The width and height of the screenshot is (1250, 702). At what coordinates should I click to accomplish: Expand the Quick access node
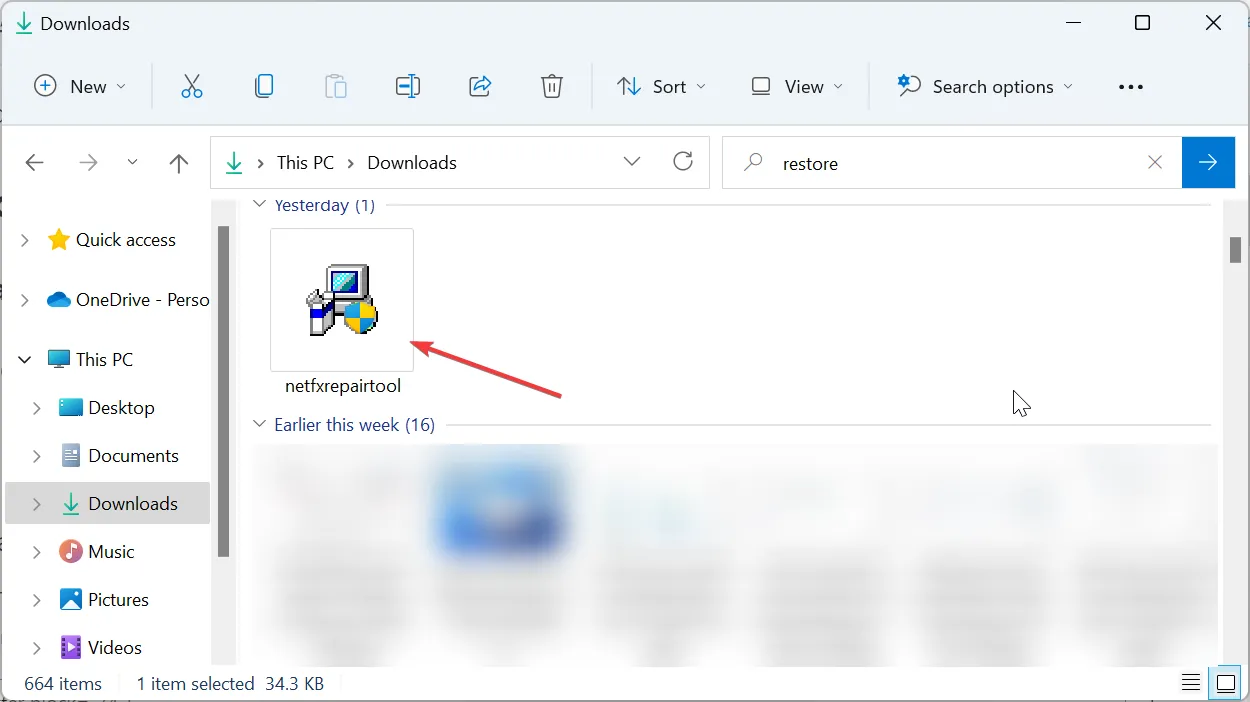[24, 240]
